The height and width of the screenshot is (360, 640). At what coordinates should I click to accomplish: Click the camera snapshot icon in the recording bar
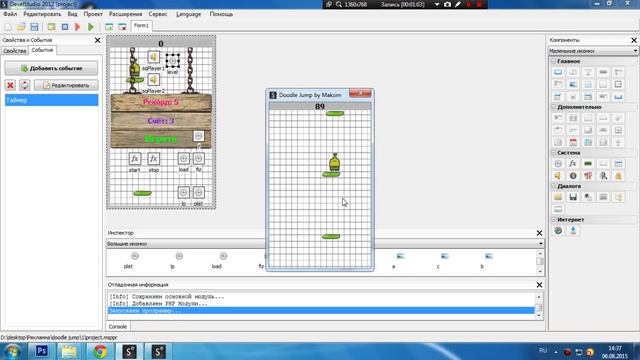click(447, 4)
